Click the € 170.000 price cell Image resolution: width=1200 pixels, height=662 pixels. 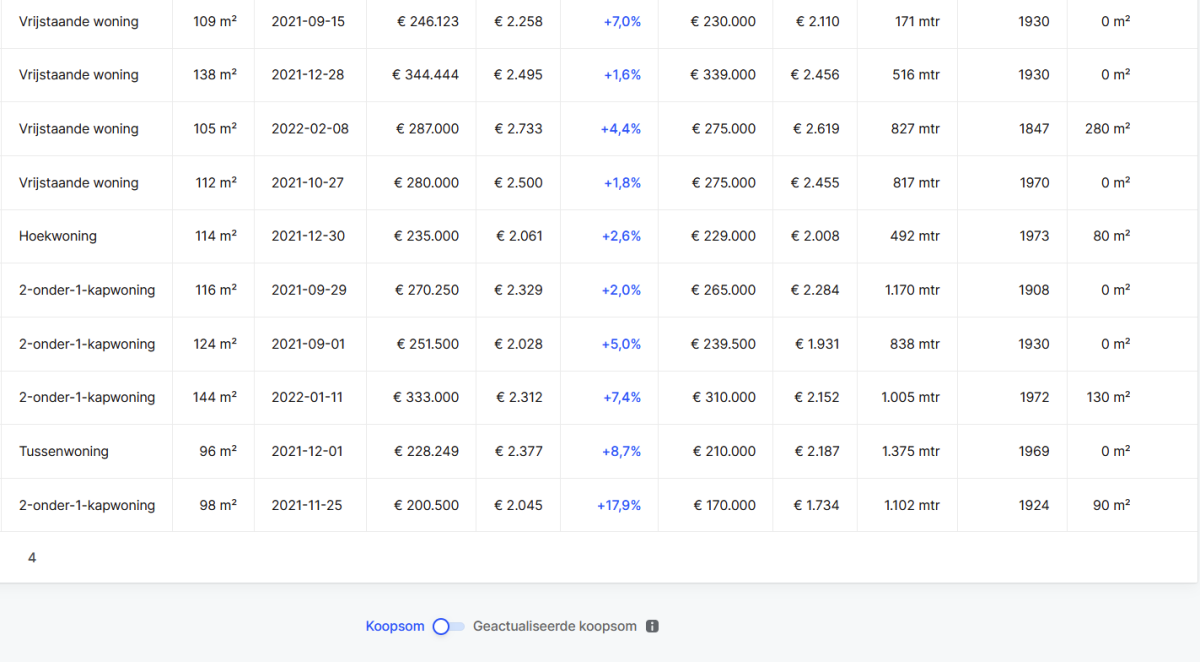point(724,505)
